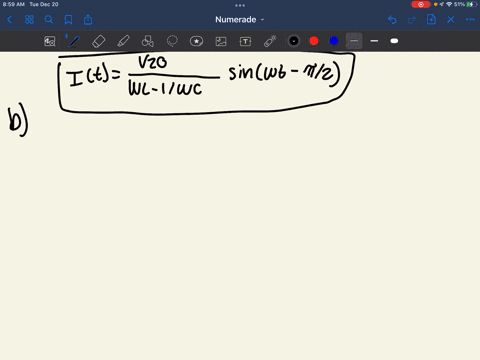This screenshot has height=360, width=480.
Task: Choose the blue pen color
Action: (334, 41)
